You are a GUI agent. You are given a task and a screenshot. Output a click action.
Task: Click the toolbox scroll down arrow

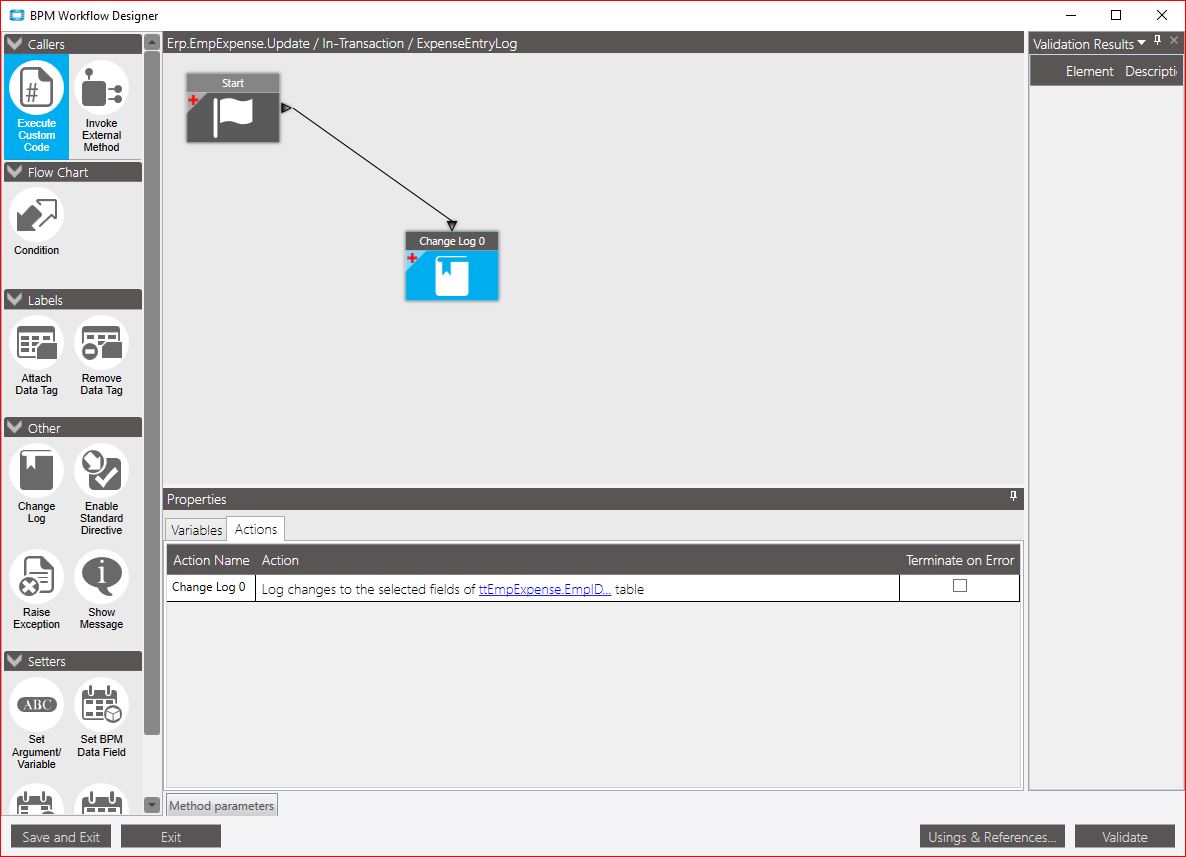pos(152,805)
